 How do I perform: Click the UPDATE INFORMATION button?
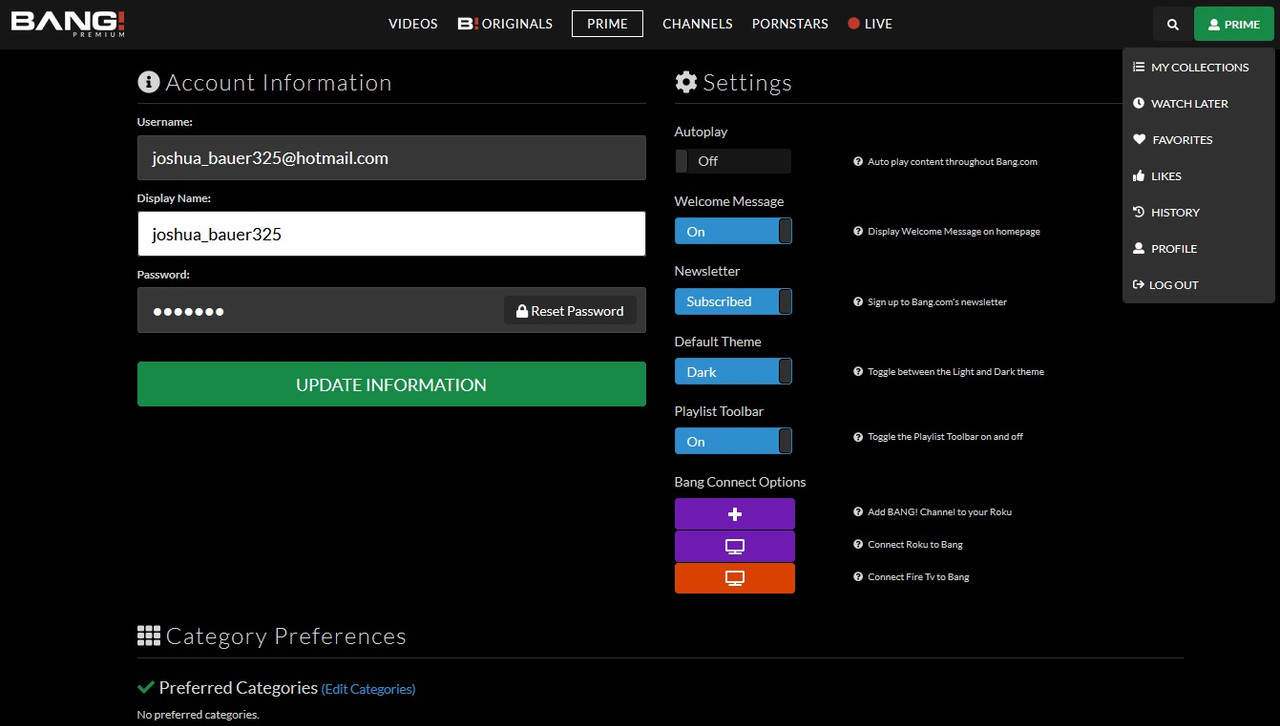[391, 384]
